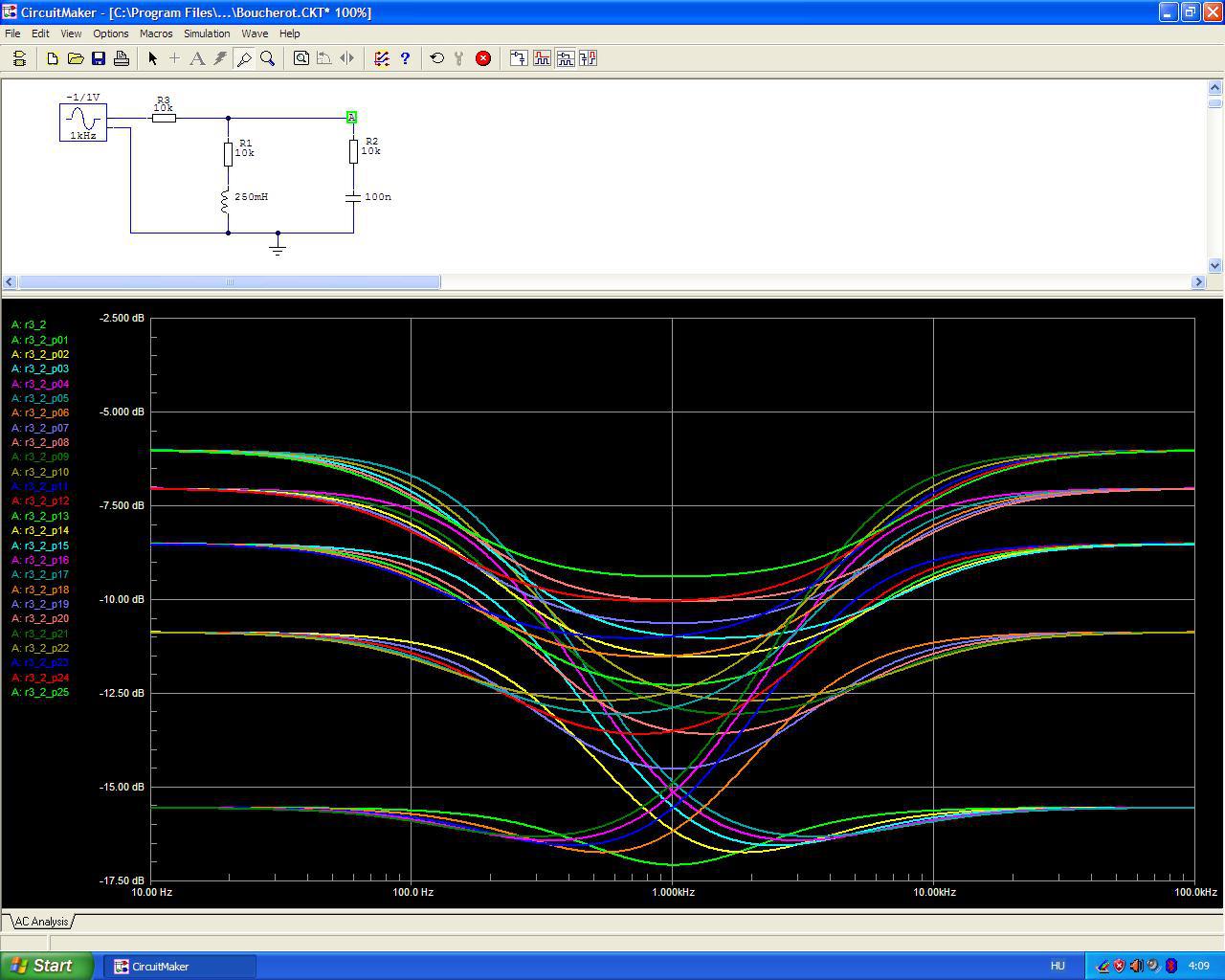Switch to the AC Analysis tab

pos(41,922)
